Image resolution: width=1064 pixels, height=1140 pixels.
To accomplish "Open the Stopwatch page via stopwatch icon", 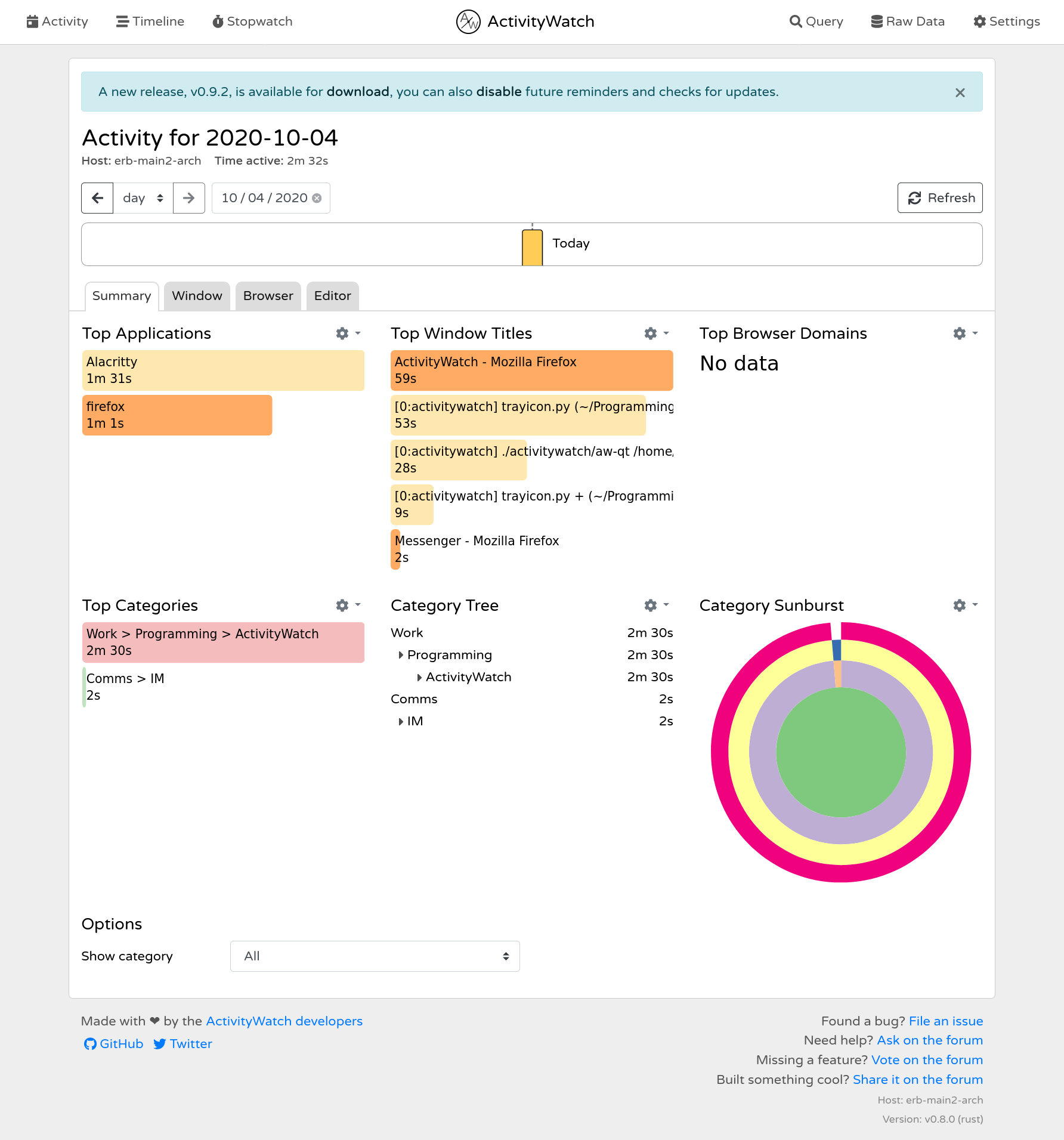I will (x=217, y=21).
